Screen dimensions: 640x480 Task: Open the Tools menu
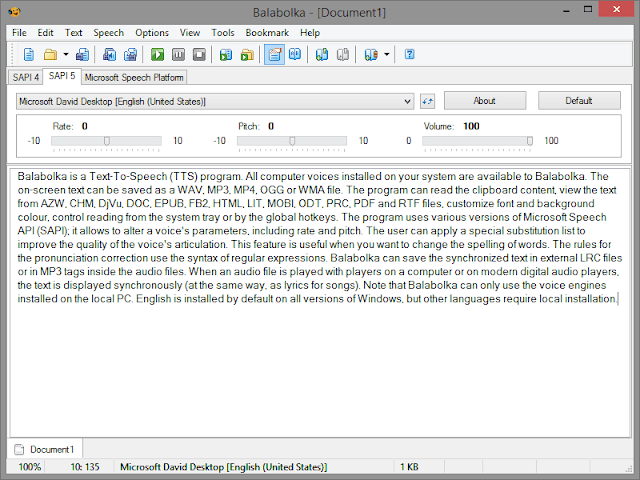point(223,33)
